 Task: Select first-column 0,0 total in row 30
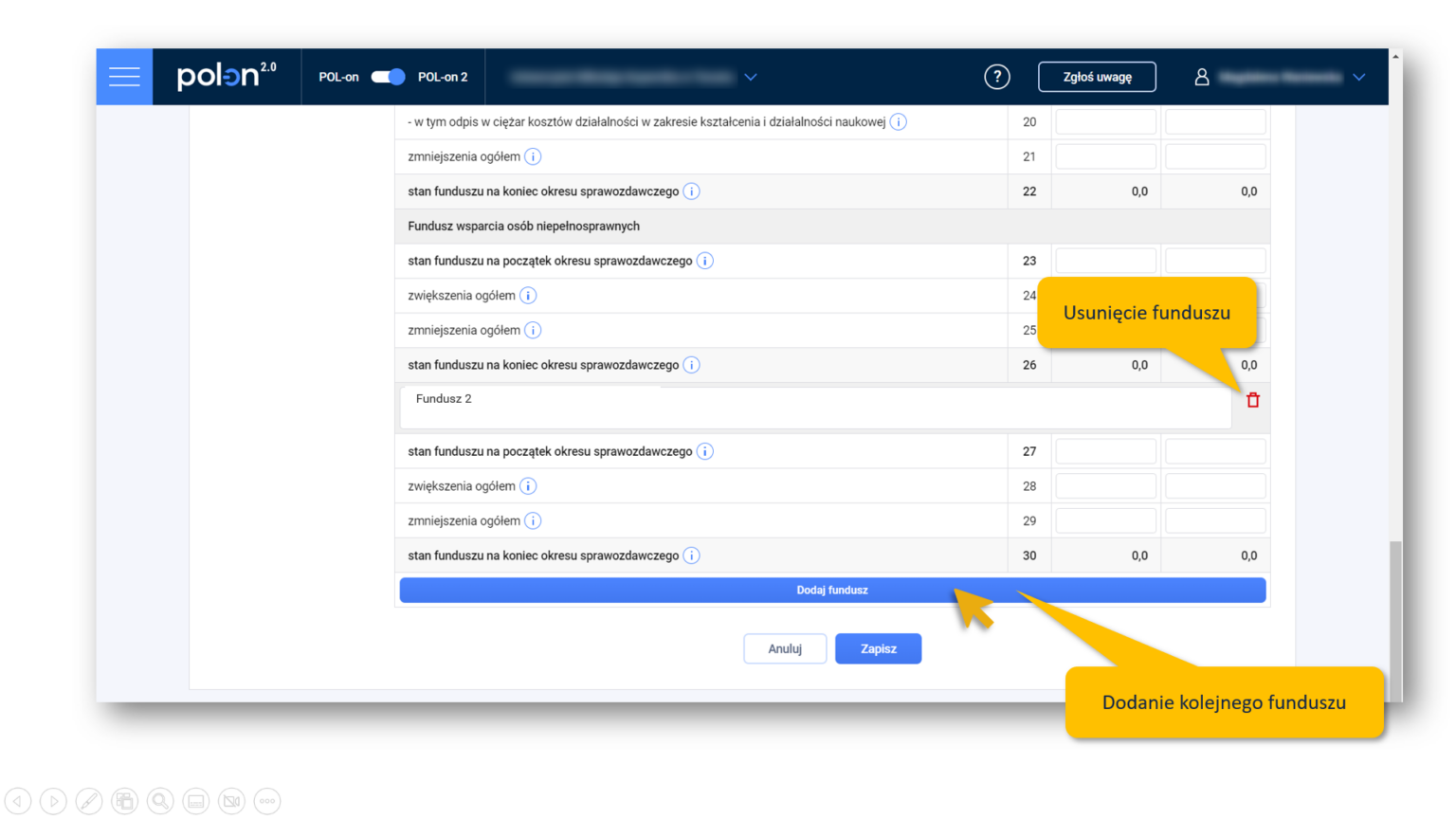point(1139,555)
